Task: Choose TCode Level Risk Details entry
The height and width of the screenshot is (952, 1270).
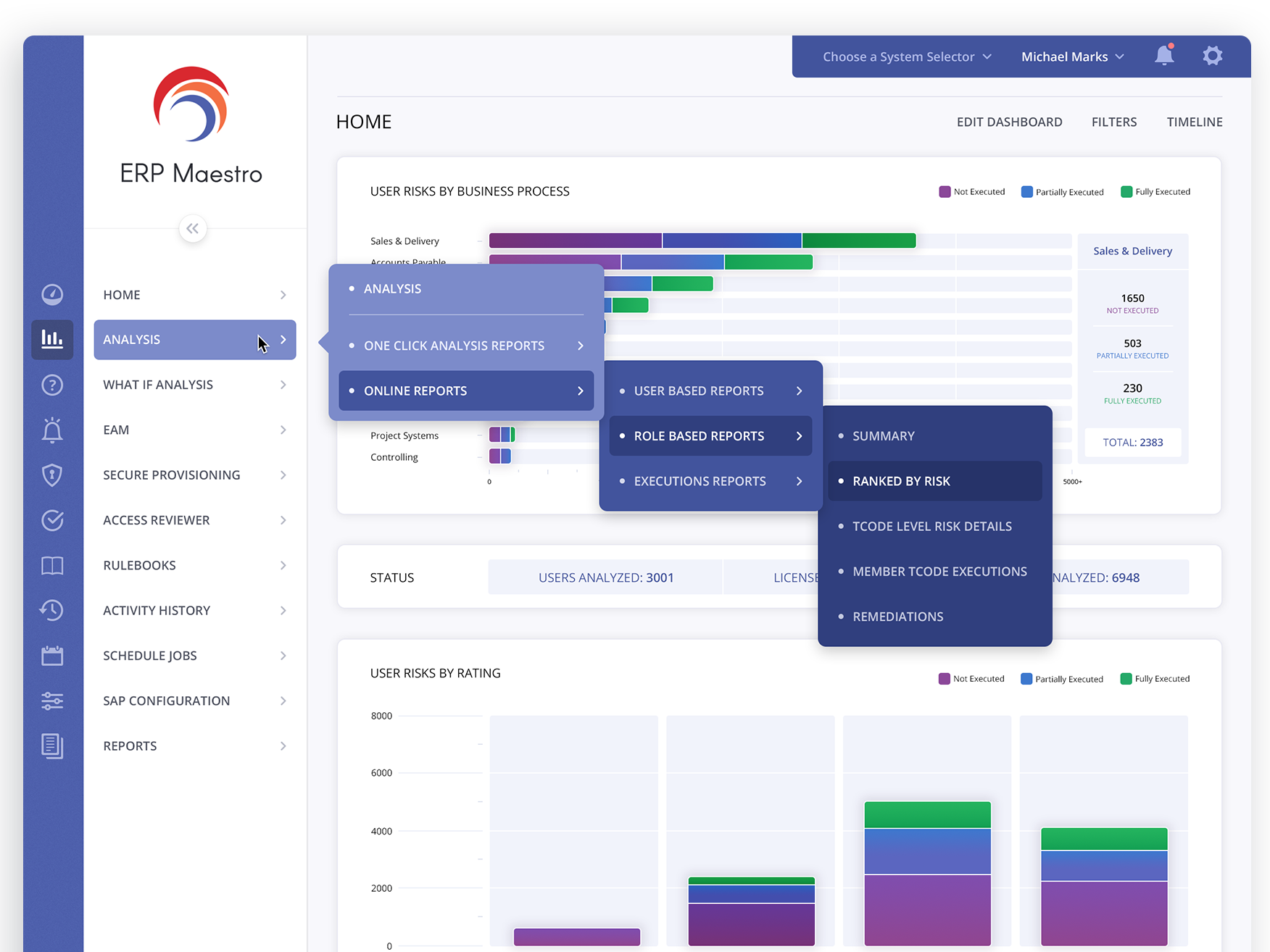Action: pyautogui.click(x=932, y=527)
